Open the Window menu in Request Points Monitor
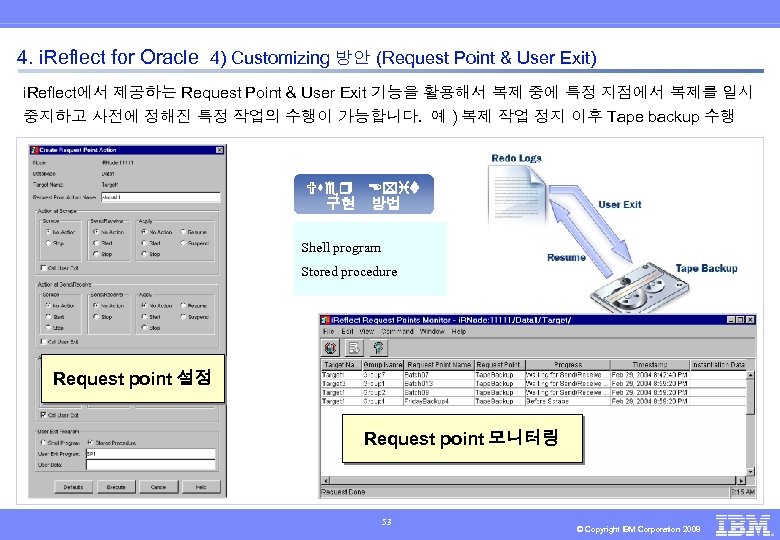Image resolution: width=780 pixels, height=540 pixels. click(432, 331)
